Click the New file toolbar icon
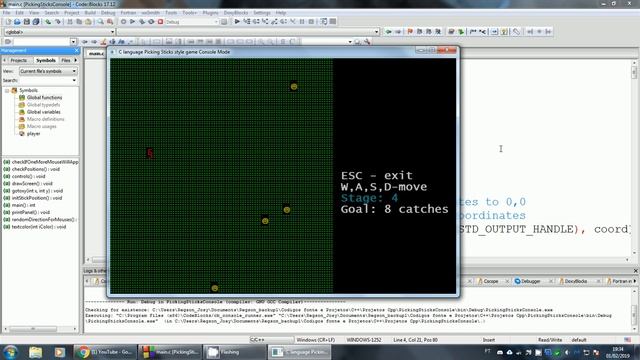The width and height of the screenshot is (640, 360). click(x=8, y=22)
